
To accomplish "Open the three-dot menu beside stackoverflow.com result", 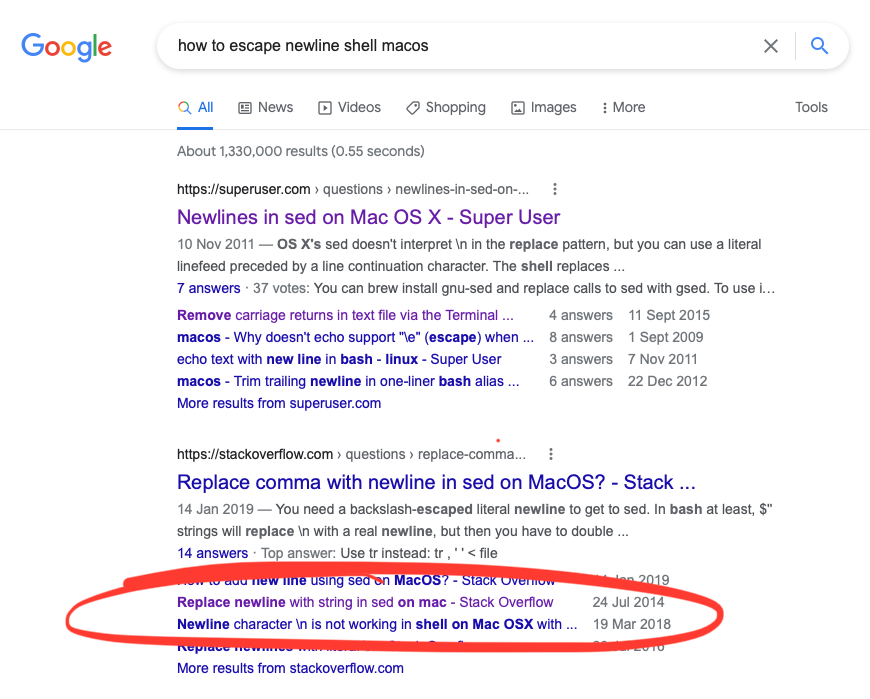I will click(x=550, y=454).
